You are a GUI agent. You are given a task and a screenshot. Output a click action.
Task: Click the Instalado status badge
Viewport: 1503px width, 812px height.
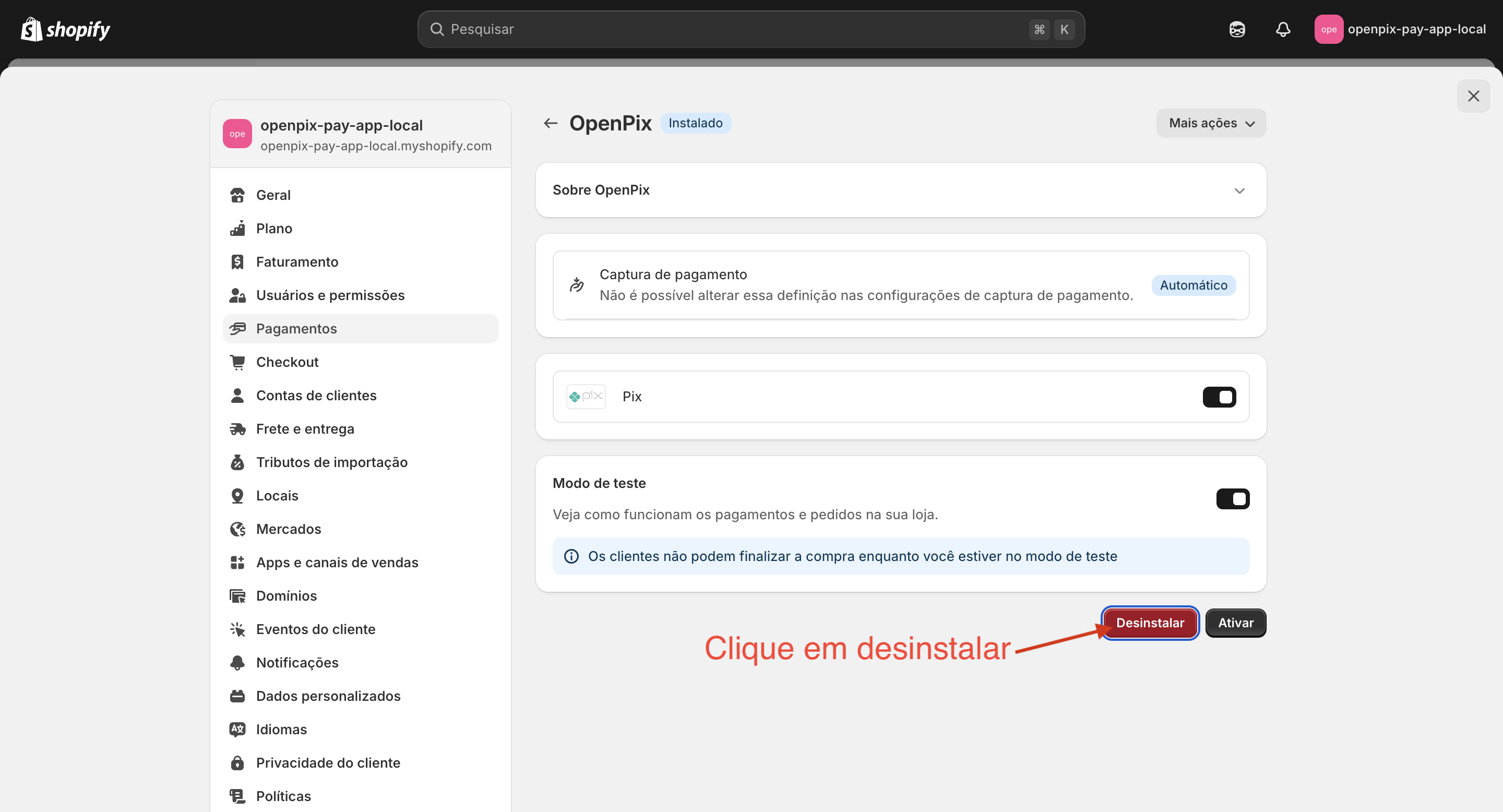[x=696, y=123]
